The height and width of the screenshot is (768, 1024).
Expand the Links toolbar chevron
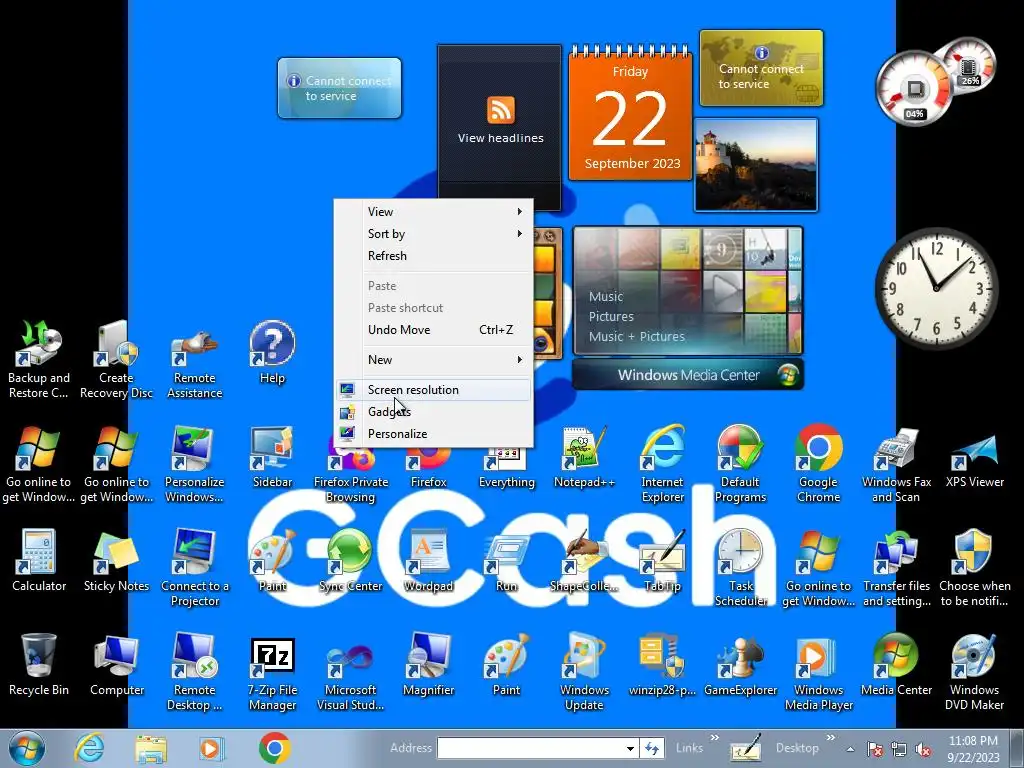714,739
